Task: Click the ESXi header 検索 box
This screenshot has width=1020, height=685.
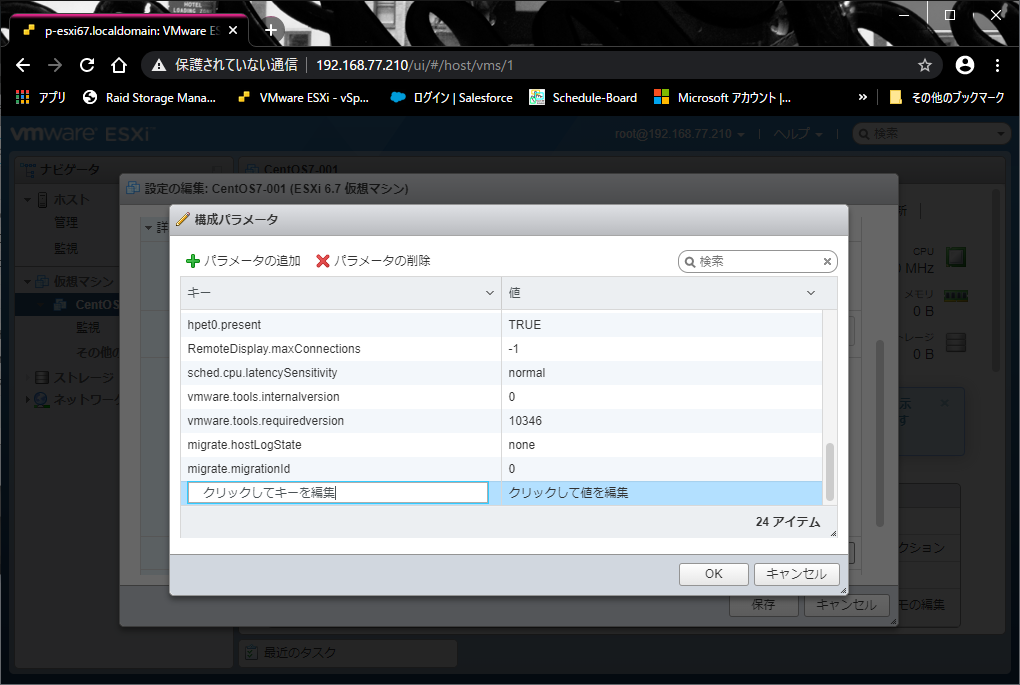Action: pos(932,134)
